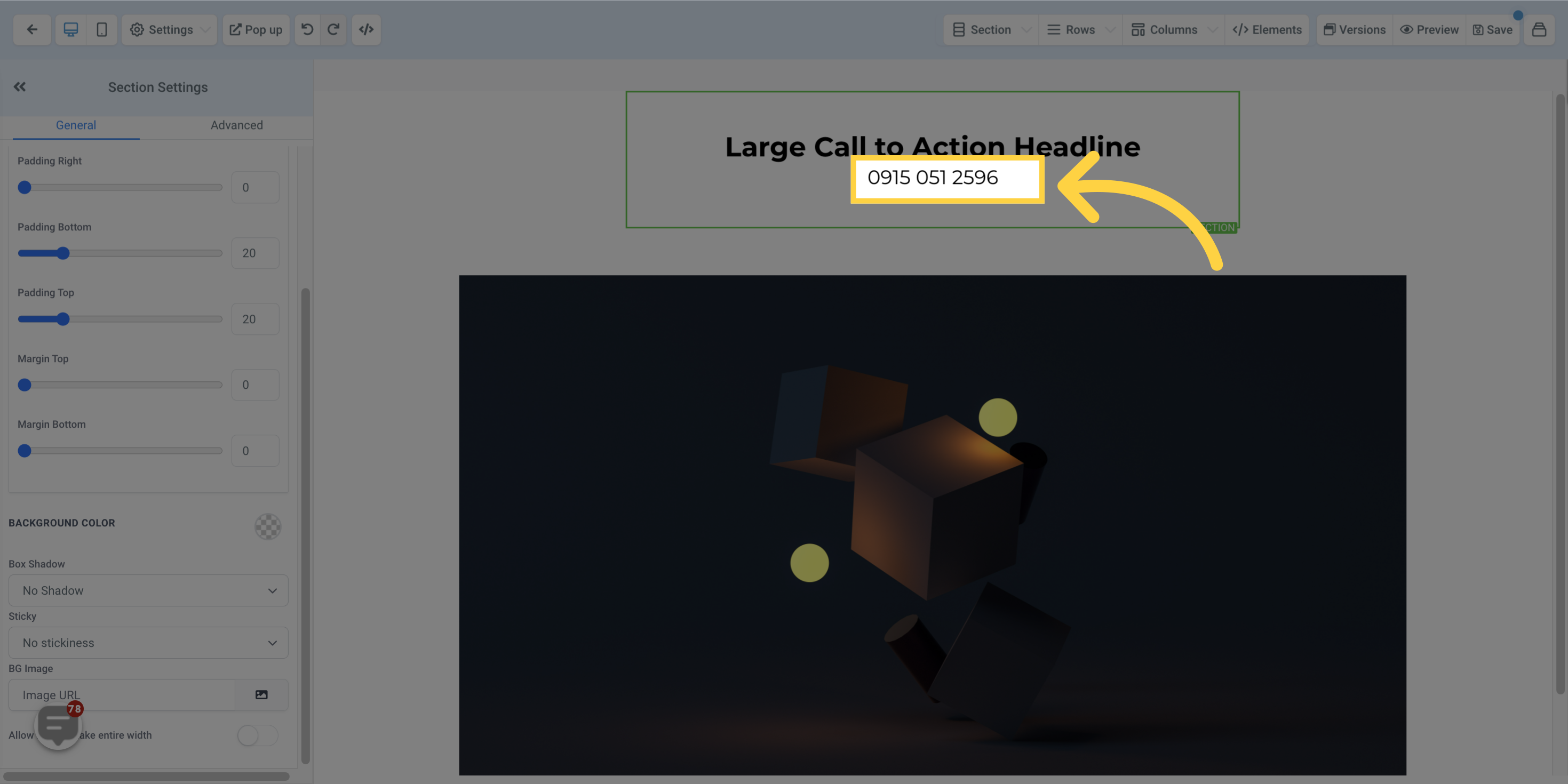This screenshot has height=784, width=1568.
Task: Click the desktop view icon
Action: click(71, 29)
